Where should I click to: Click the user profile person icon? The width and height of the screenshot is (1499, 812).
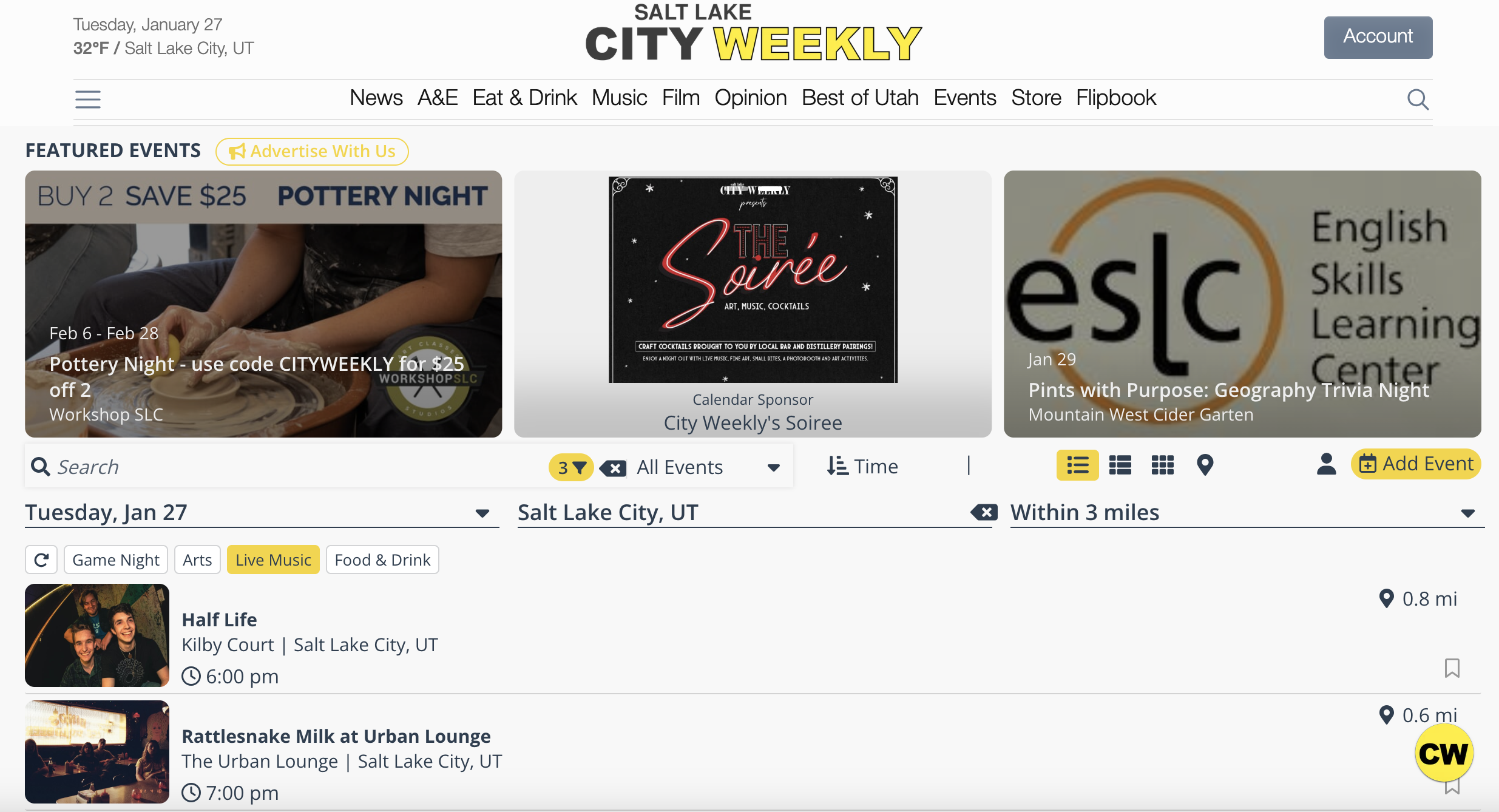[1327, 464]
